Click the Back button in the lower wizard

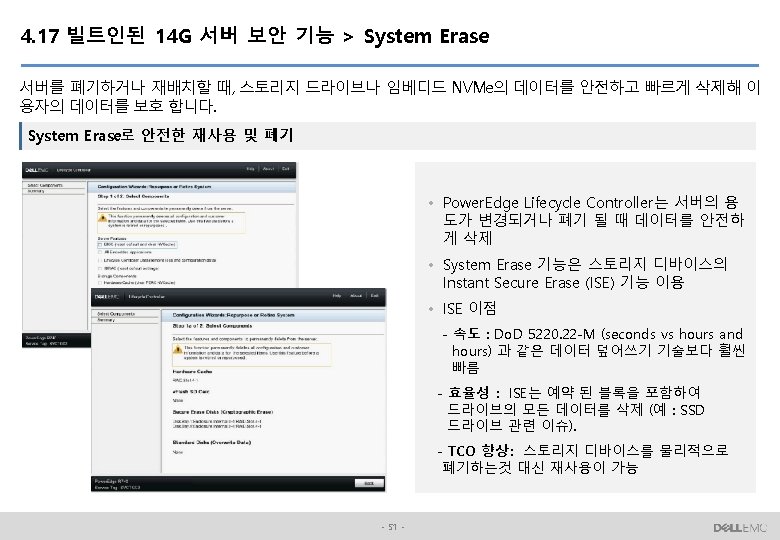[369, 483]
